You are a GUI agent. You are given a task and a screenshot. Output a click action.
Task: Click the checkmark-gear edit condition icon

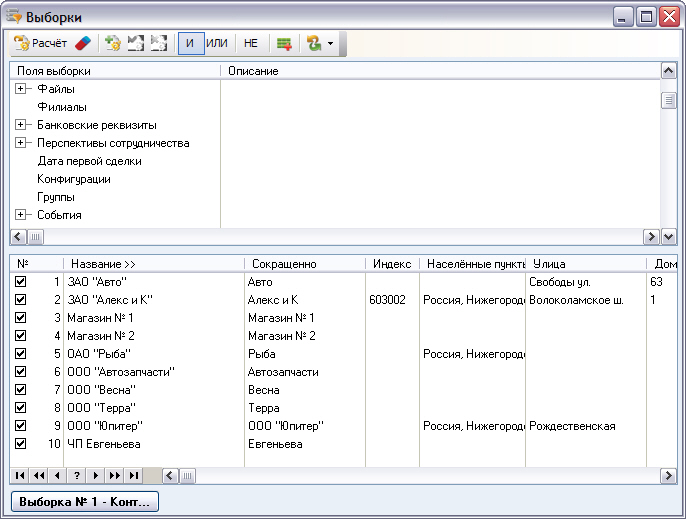pyautogui.click(x=136, y=43)
